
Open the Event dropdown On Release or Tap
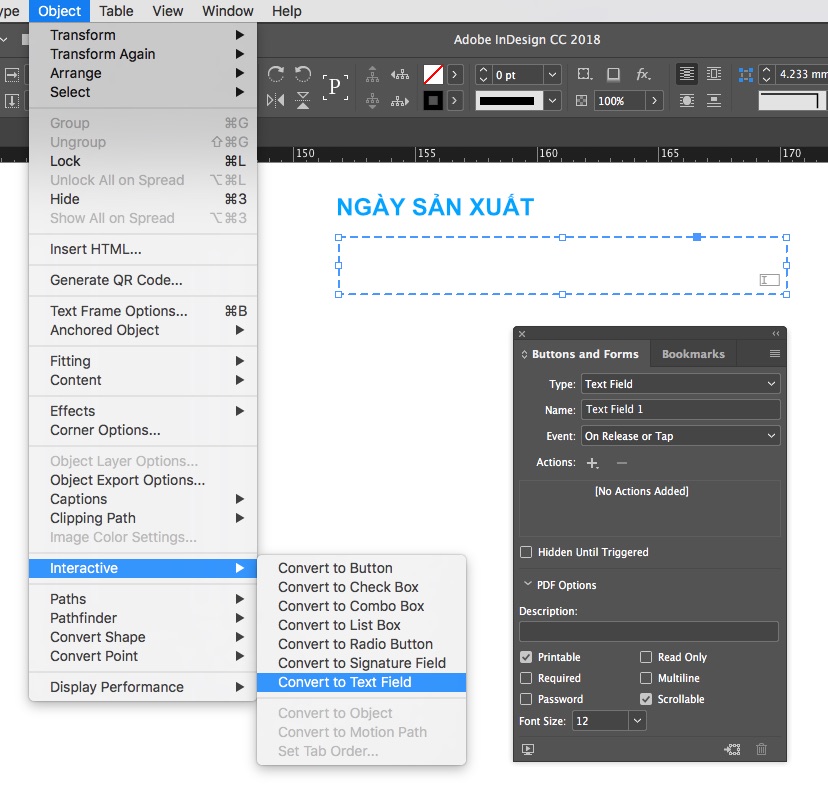coord(680,436)
